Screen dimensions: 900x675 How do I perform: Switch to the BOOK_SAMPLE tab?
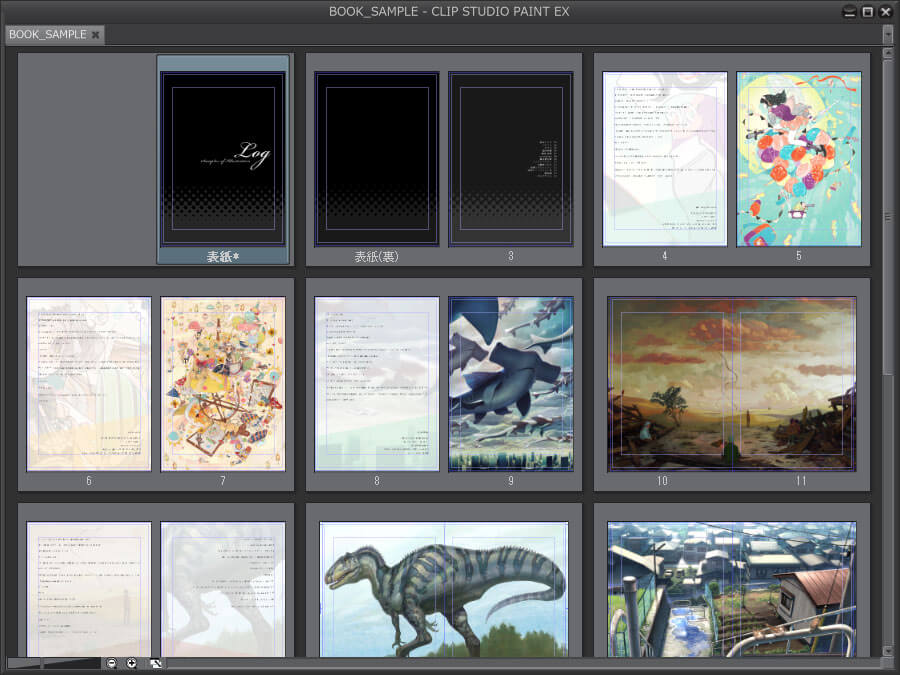[x=47, y=35]
